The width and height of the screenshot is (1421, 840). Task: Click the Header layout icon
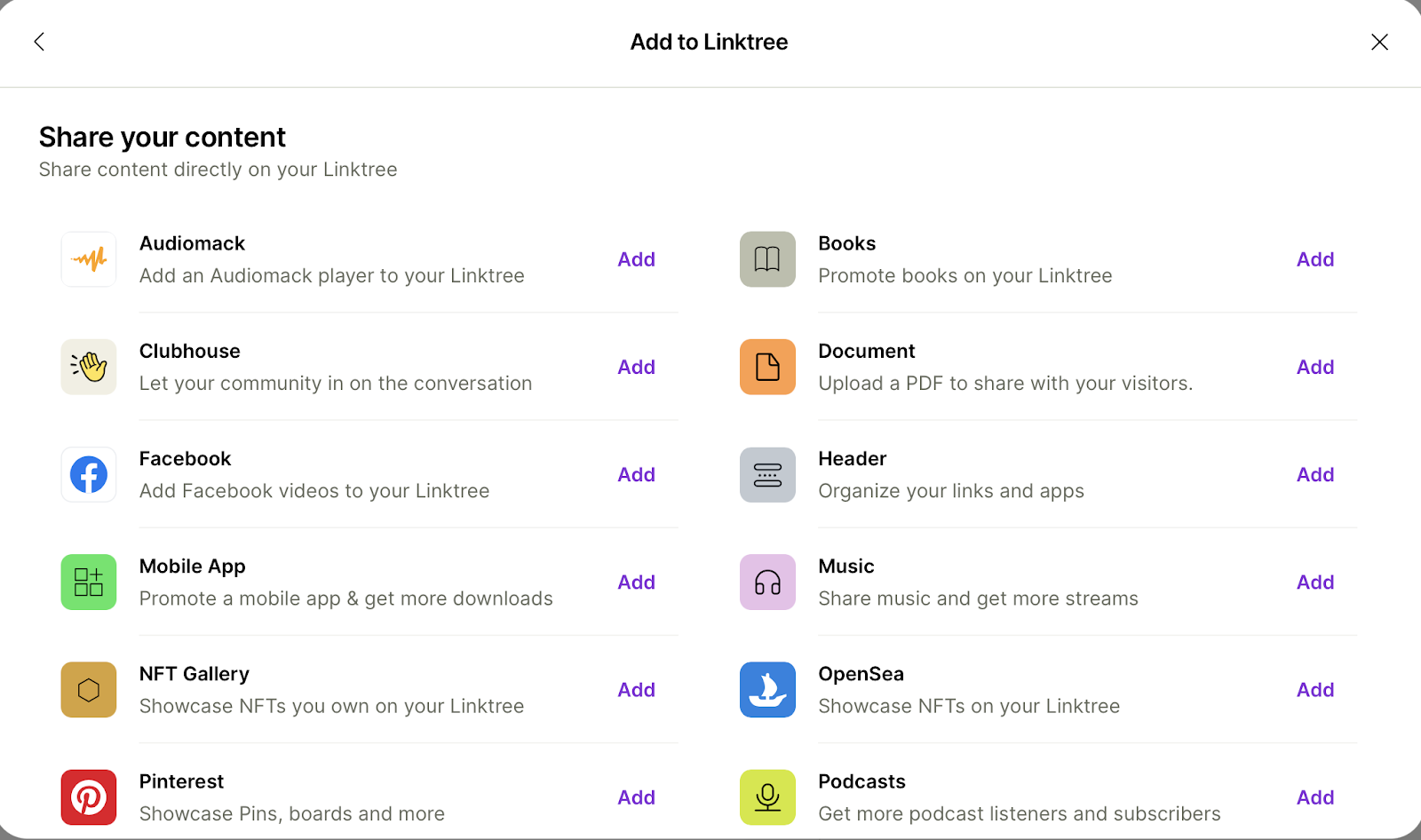[x=767, y=474]
